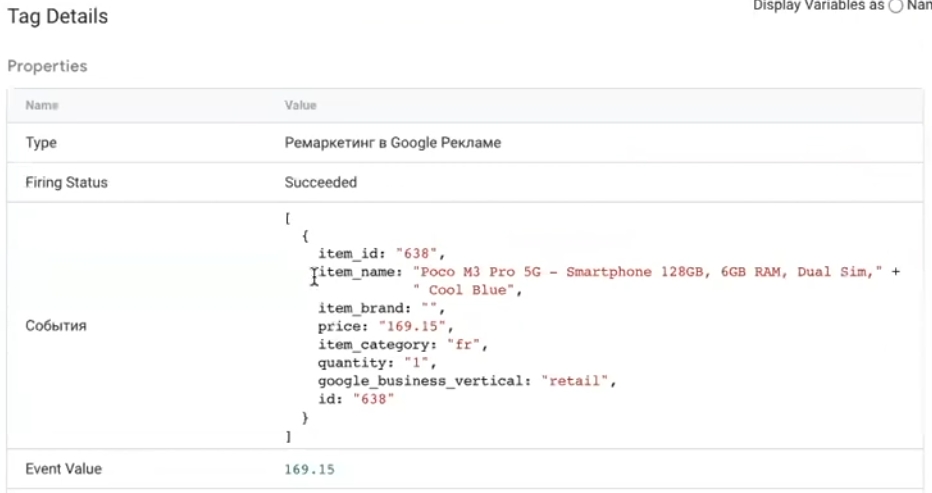Click the price "169.15" line
This screenshot has height=493, width=932.
point(385,326)
